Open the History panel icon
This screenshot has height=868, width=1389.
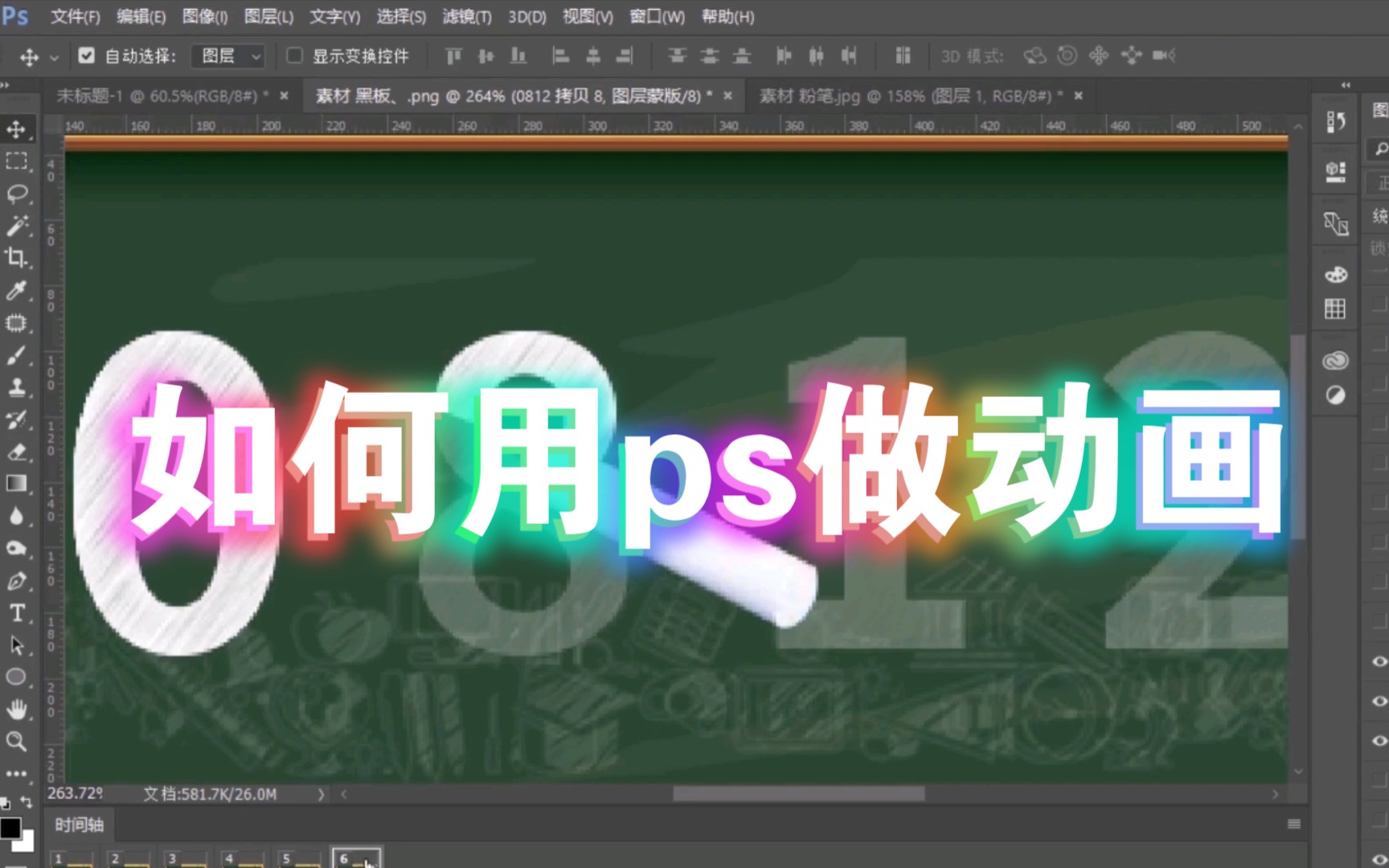[1335, 121]
